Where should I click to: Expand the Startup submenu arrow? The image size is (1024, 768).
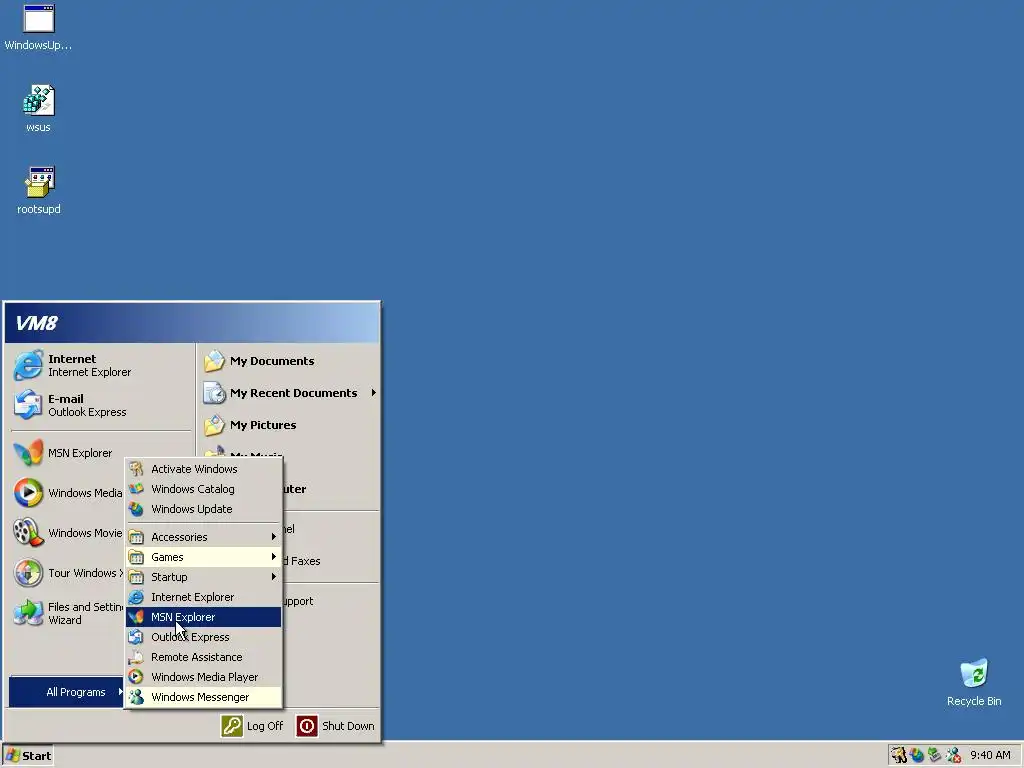click(x=274, y=577)
